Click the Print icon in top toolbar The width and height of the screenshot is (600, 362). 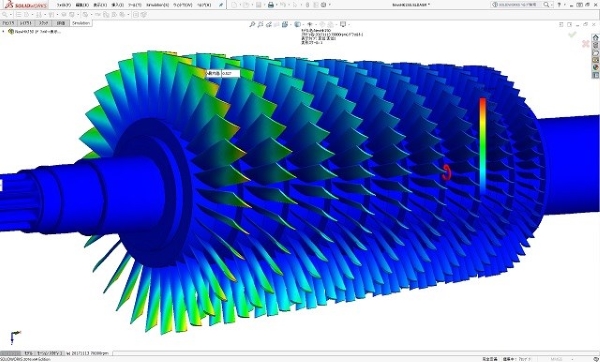pos(271,5)
